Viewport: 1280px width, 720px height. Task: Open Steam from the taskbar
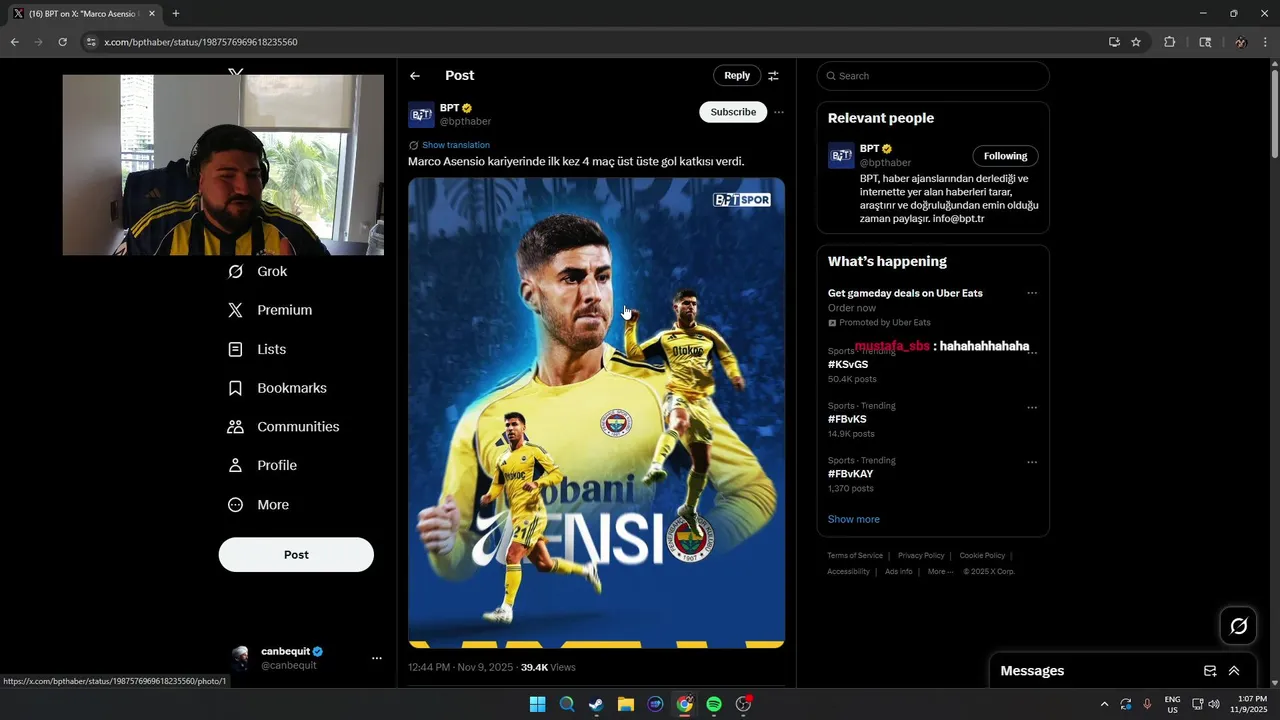click(596, 704)
